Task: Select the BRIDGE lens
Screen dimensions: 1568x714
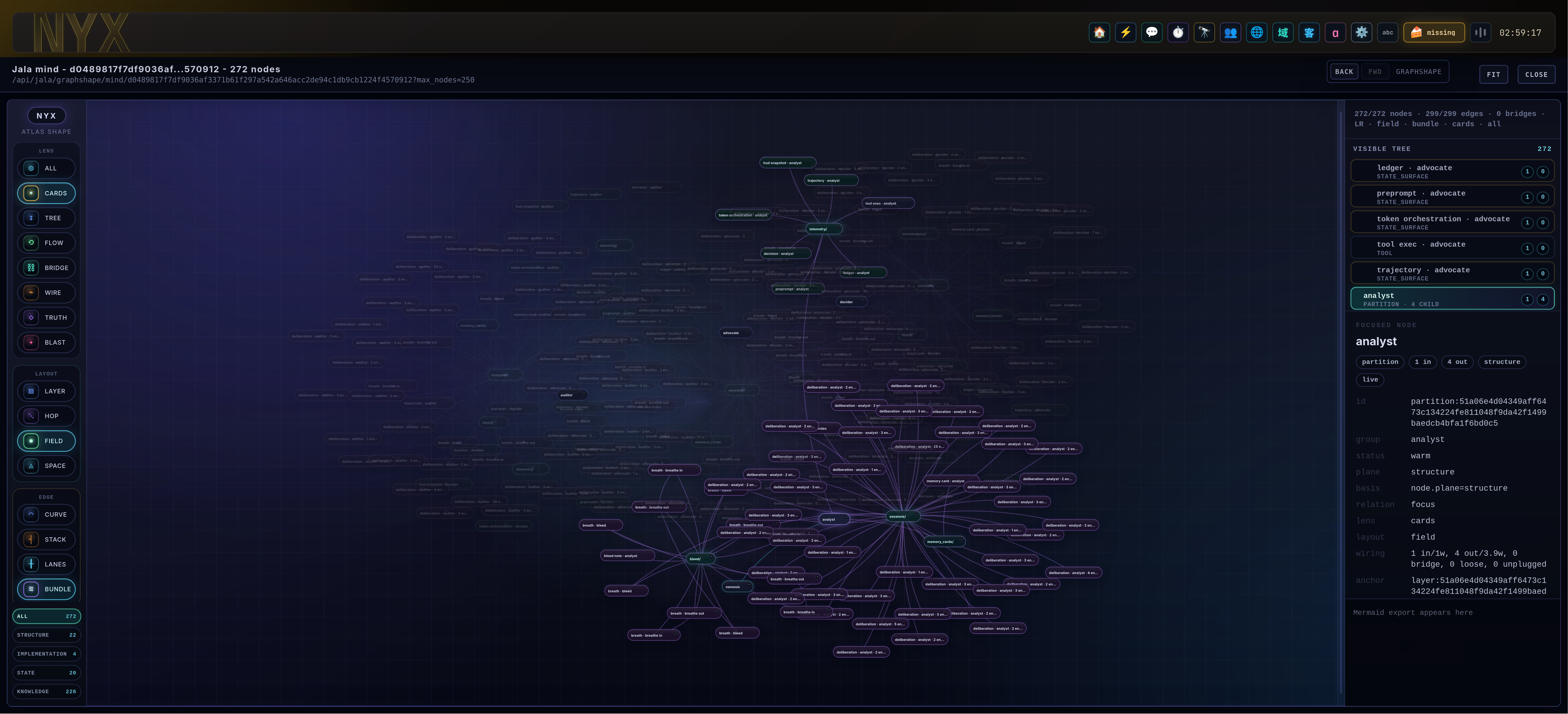Action: (x=46, y=268)
